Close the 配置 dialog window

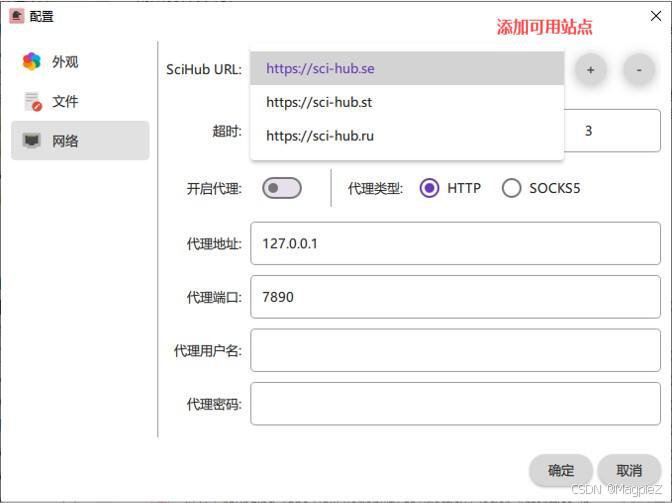click(x=656, y=16)
